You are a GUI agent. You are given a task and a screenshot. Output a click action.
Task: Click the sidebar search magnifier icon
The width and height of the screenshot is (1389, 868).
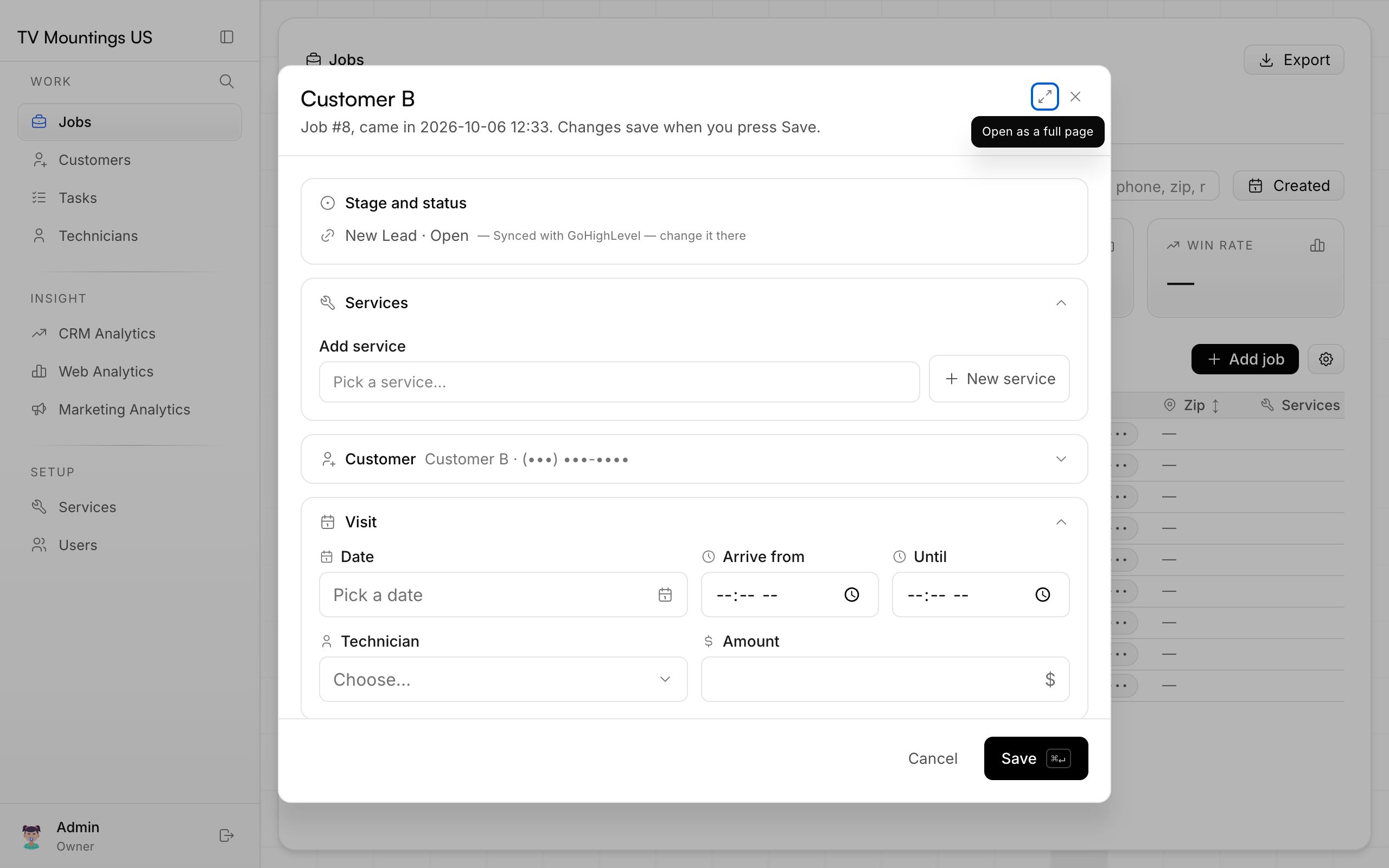(227, 81)
